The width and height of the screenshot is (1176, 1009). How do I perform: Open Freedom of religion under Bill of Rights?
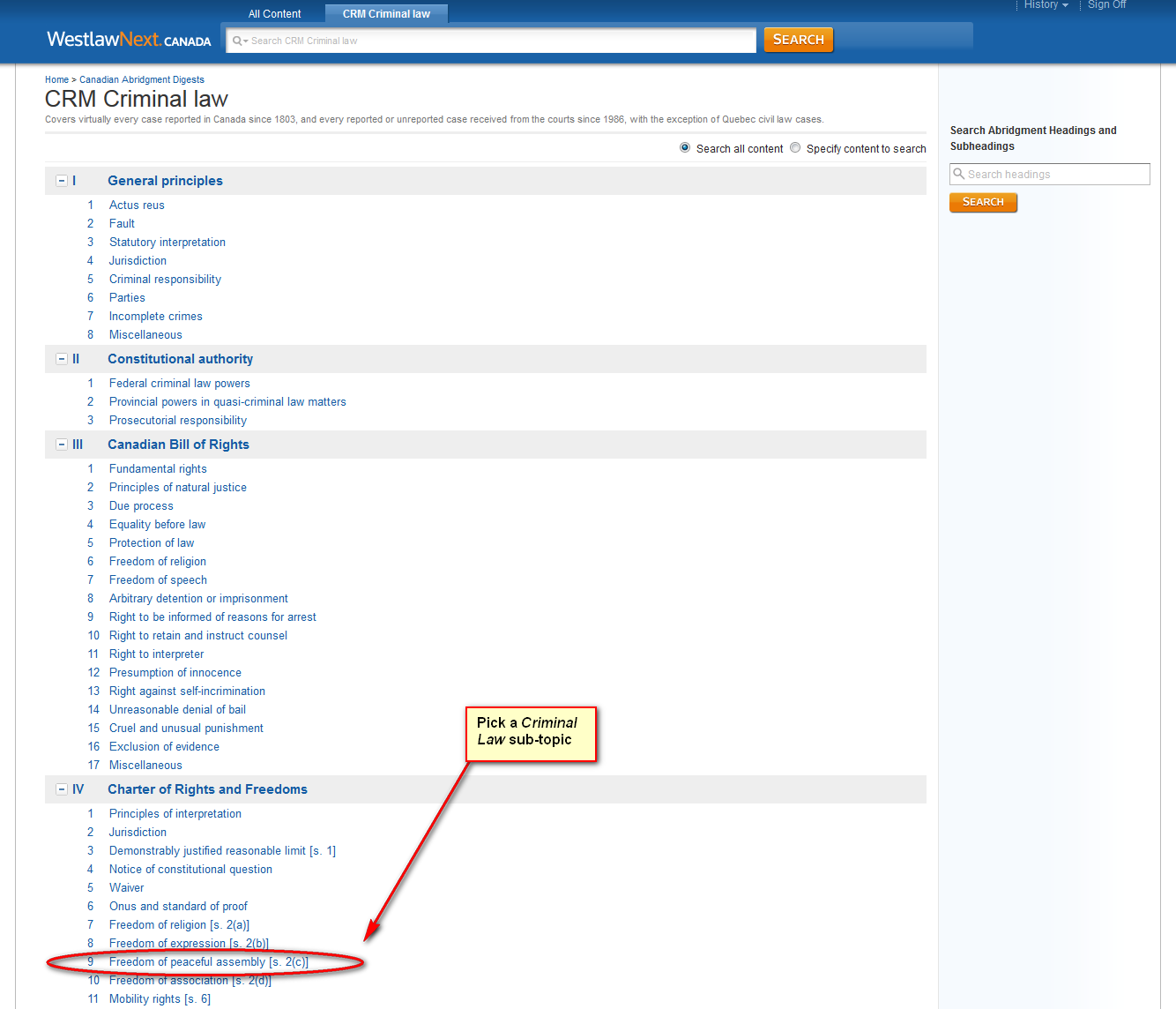[158, 562]
